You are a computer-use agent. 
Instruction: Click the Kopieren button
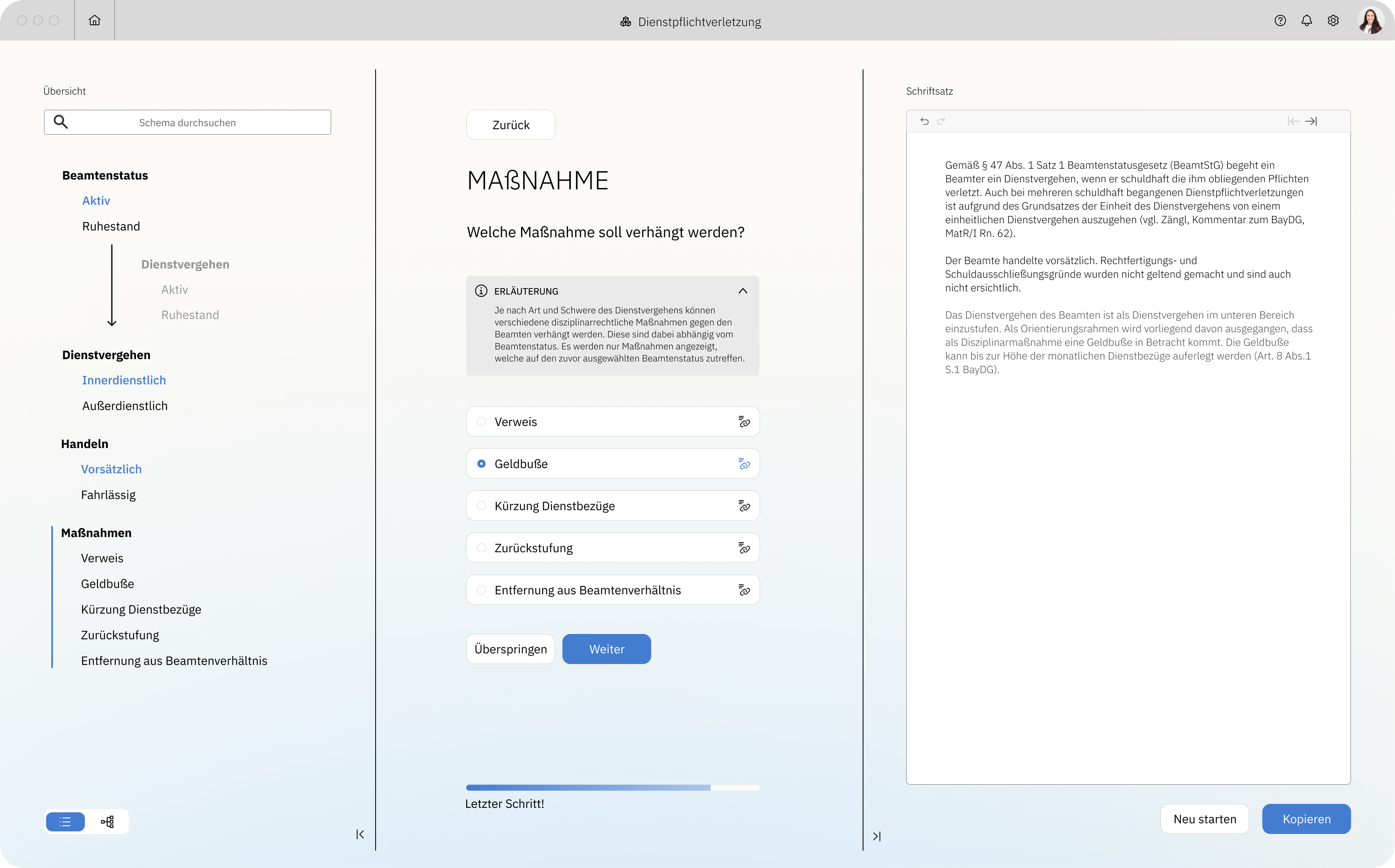(1306, 819)
